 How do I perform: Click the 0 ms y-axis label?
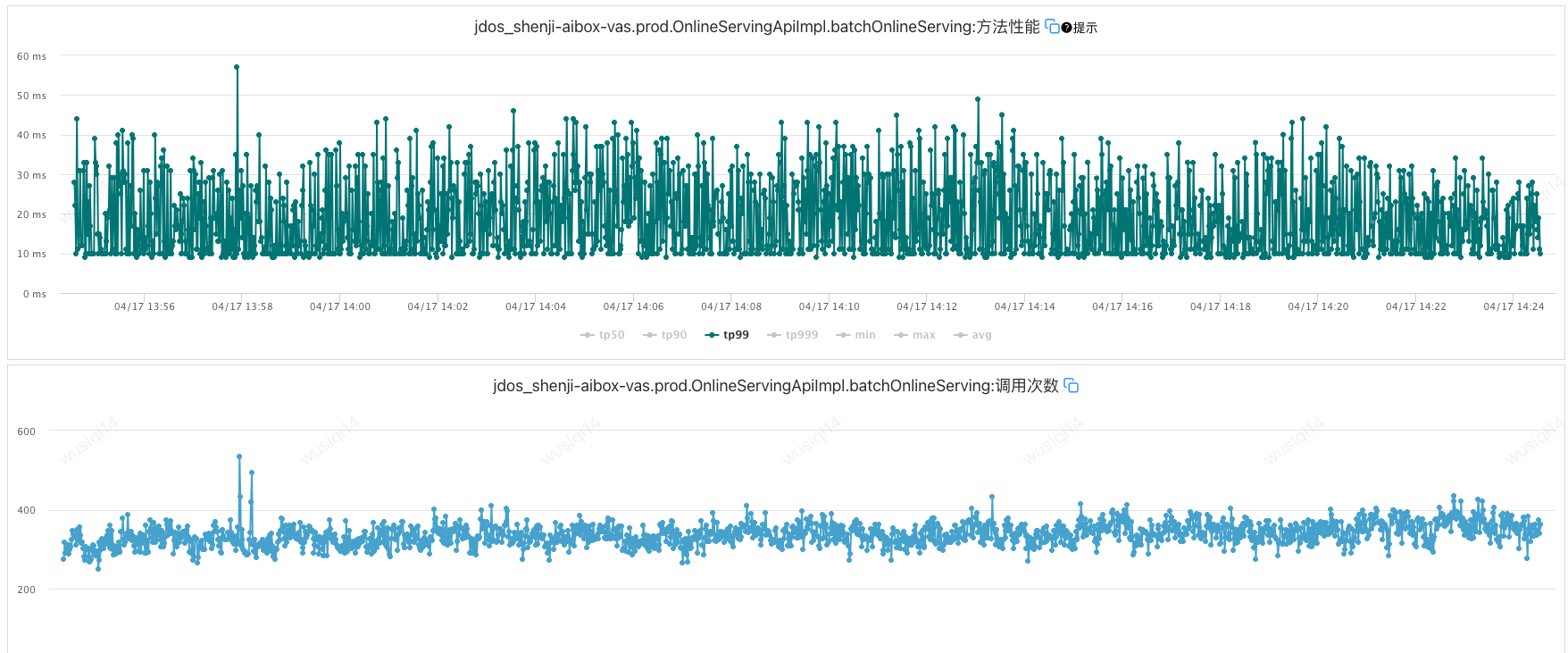click(35, 294)
